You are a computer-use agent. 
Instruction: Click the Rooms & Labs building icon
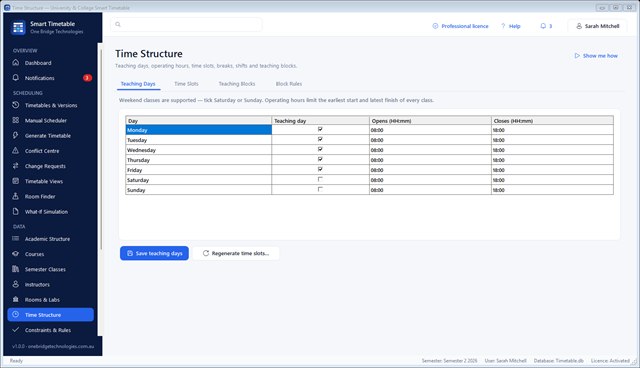(x=16, y=299)
